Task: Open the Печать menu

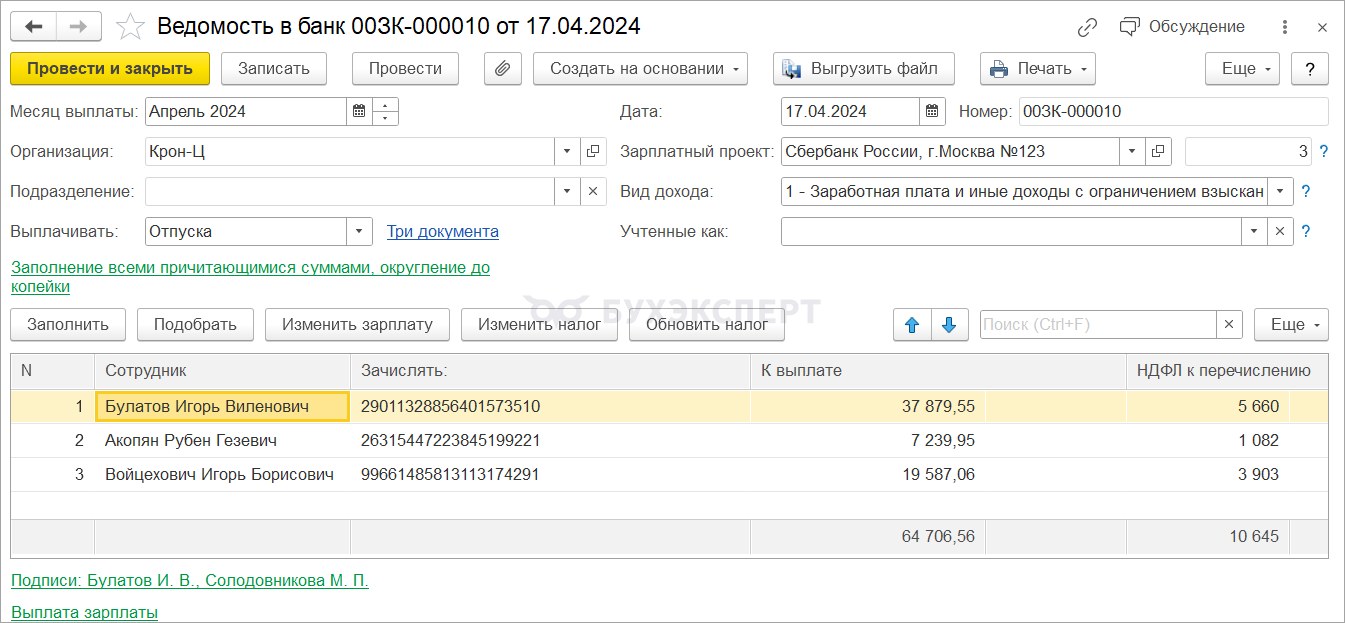Action: coord(1037,69)
